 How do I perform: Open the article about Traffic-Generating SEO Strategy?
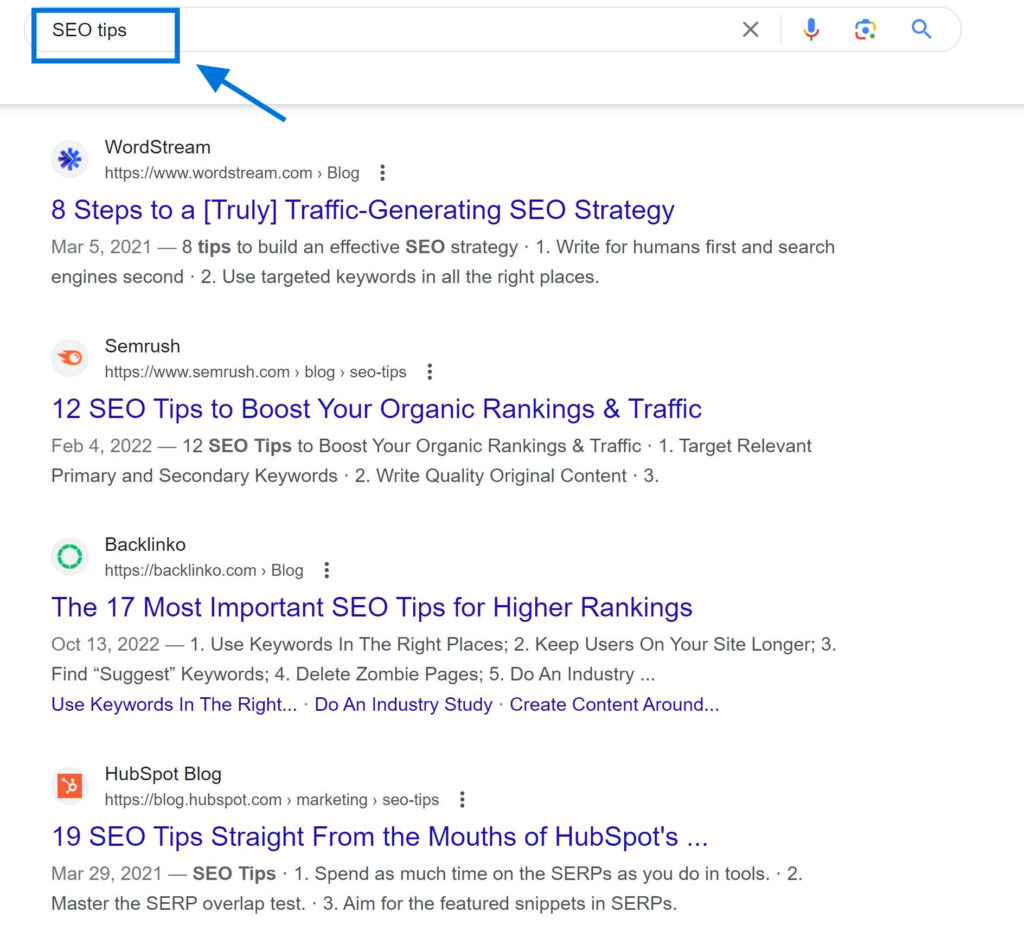coord(362,210)
